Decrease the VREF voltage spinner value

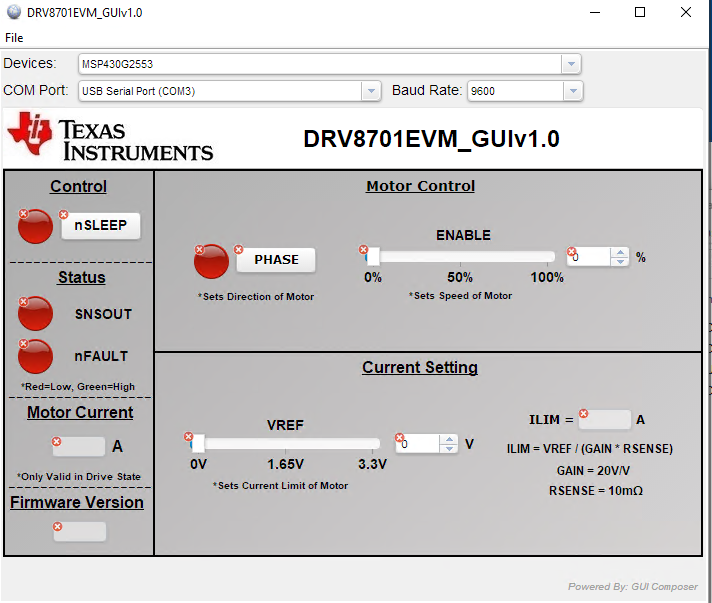click(x=449, y=448)
